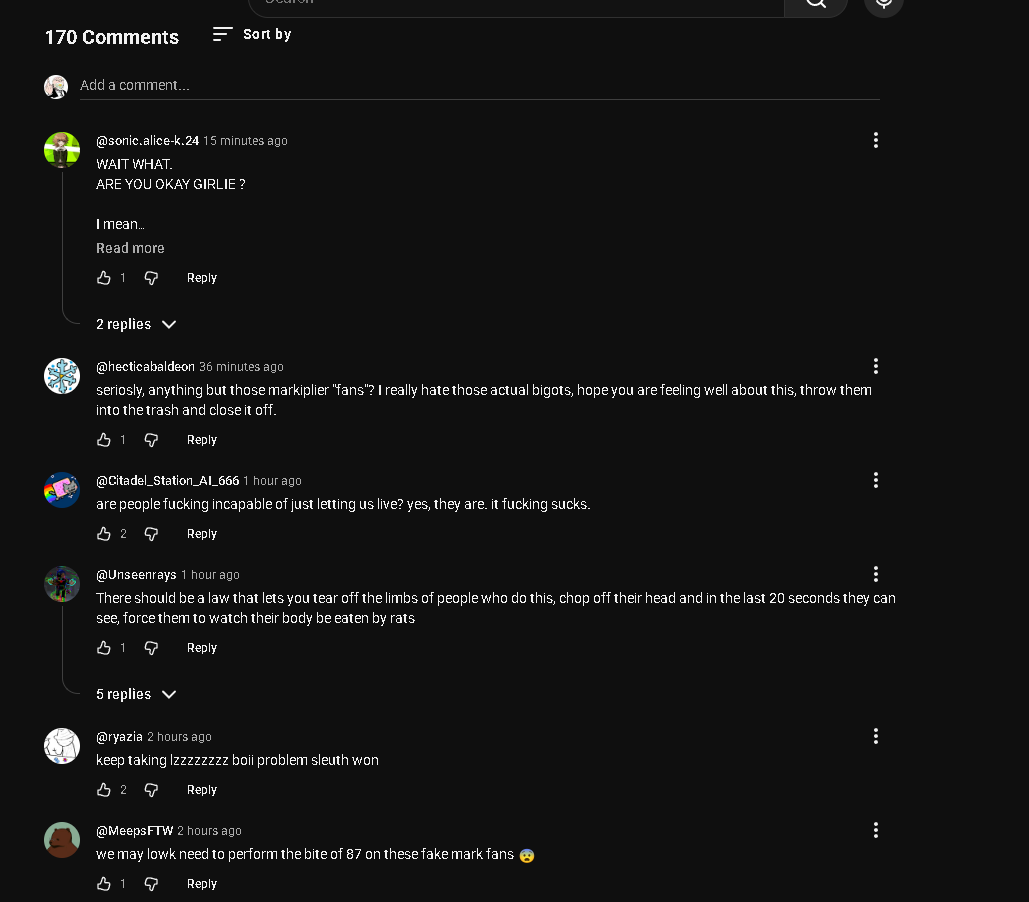
Task: Reply to @Unseenrays's comment
Action: 201,648
